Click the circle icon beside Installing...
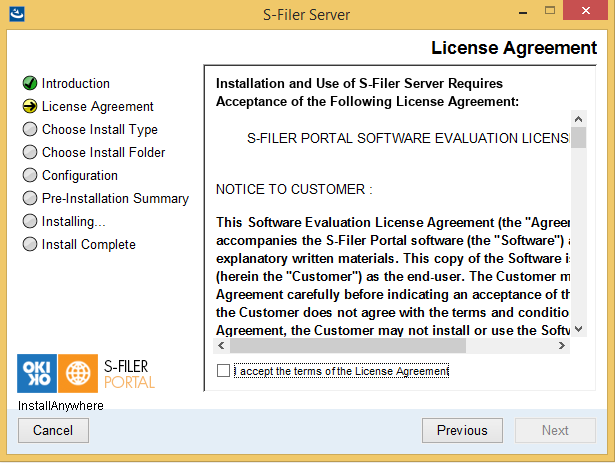 30,221
